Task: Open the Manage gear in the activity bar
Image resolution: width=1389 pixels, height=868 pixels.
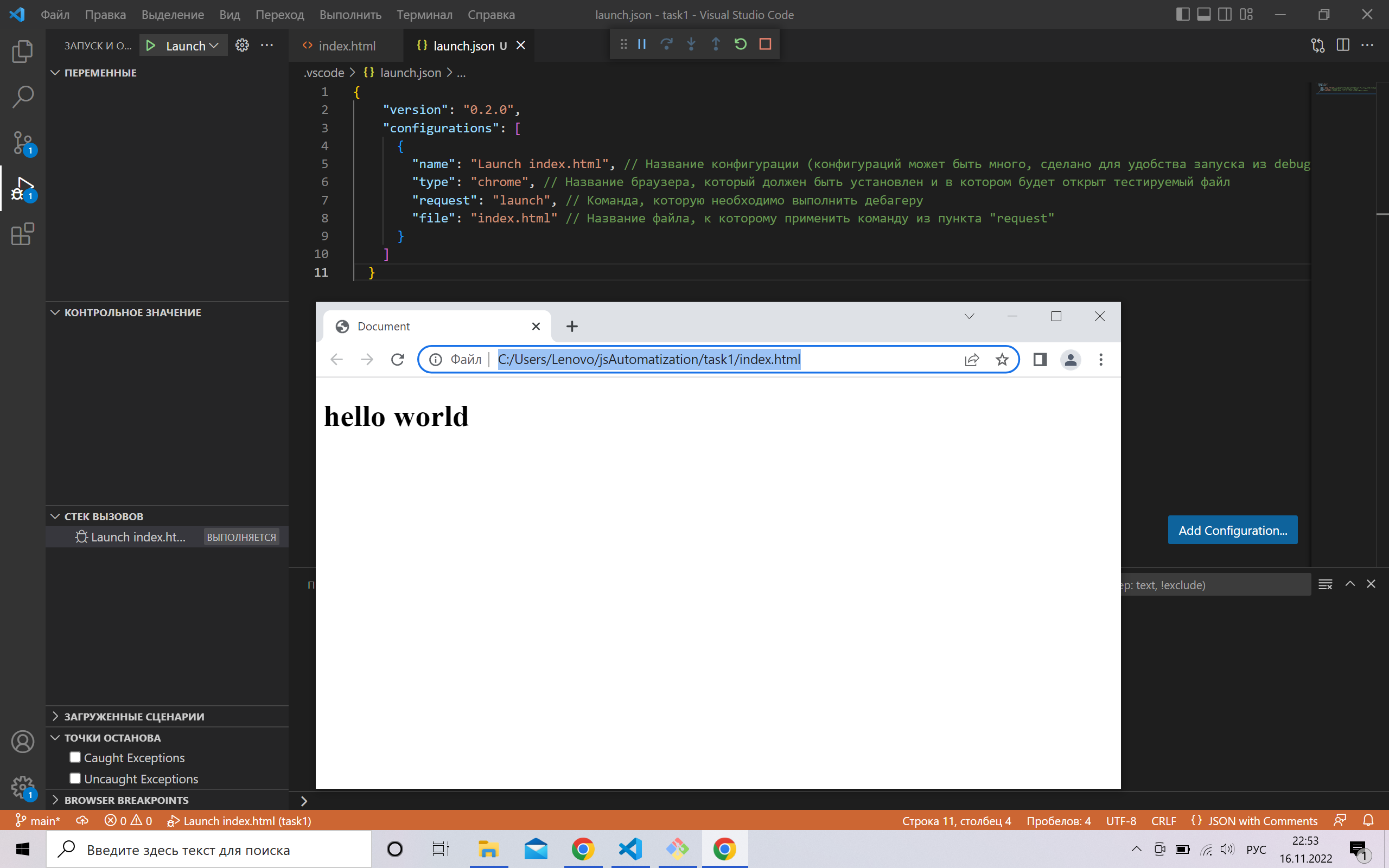Action: [22, 788]
